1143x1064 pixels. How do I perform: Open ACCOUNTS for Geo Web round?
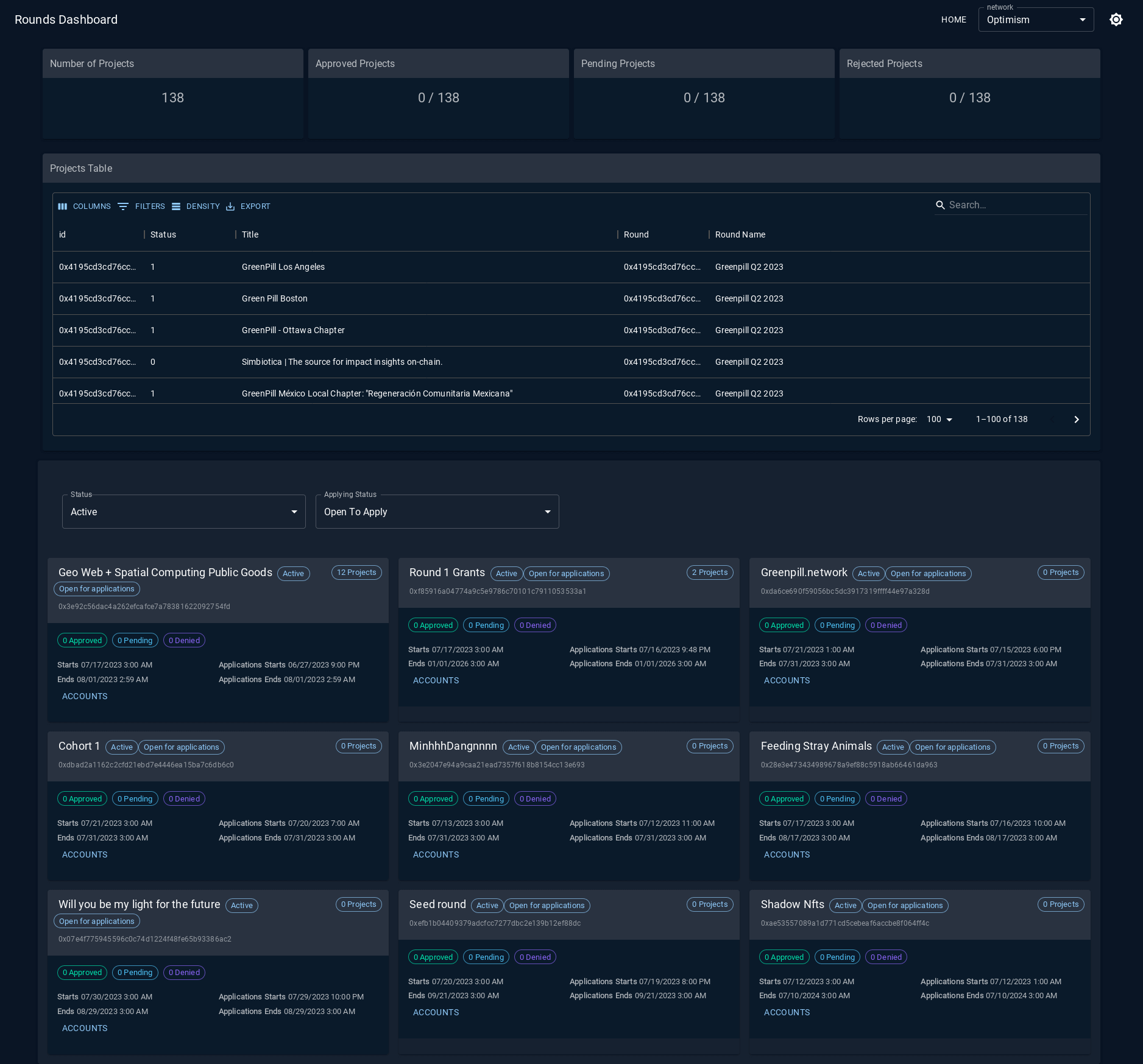coord(85,696)
